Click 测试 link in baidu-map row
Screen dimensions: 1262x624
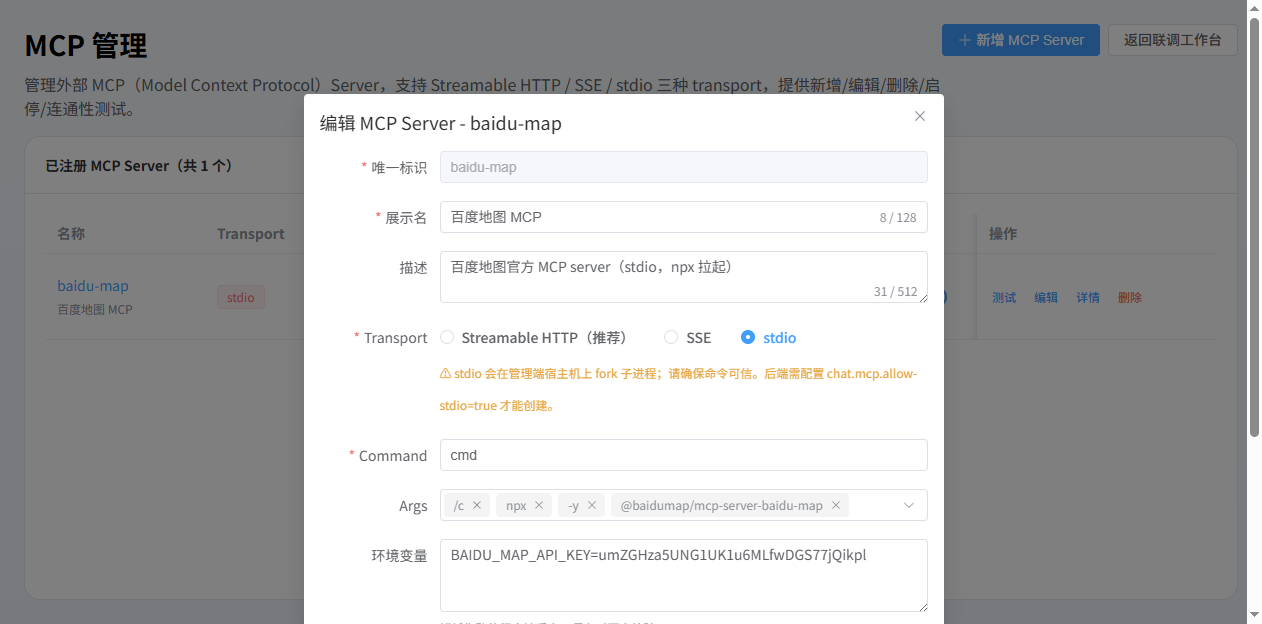1004,297
